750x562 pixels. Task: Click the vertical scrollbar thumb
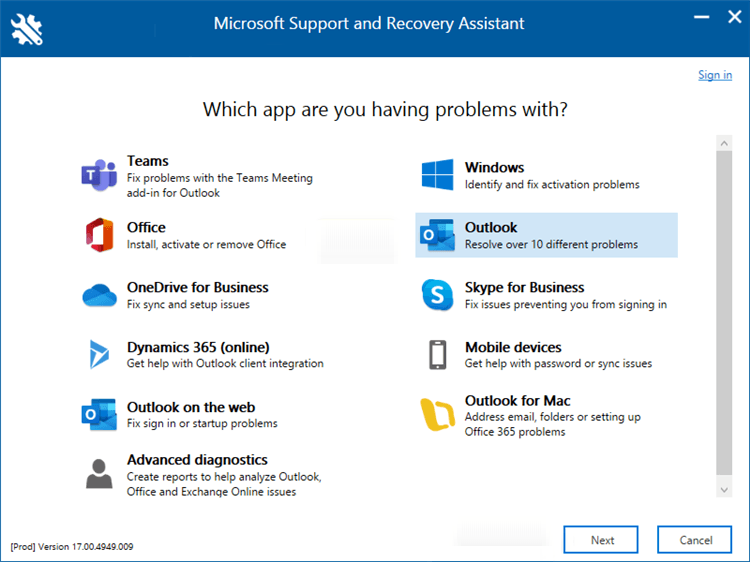click(x=724, y=313)
